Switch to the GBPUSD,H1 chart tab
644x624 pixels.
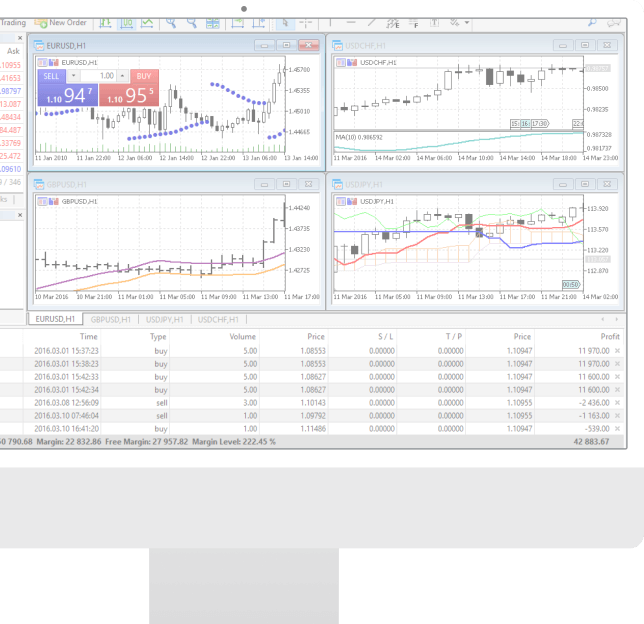(x=110, y=320)
